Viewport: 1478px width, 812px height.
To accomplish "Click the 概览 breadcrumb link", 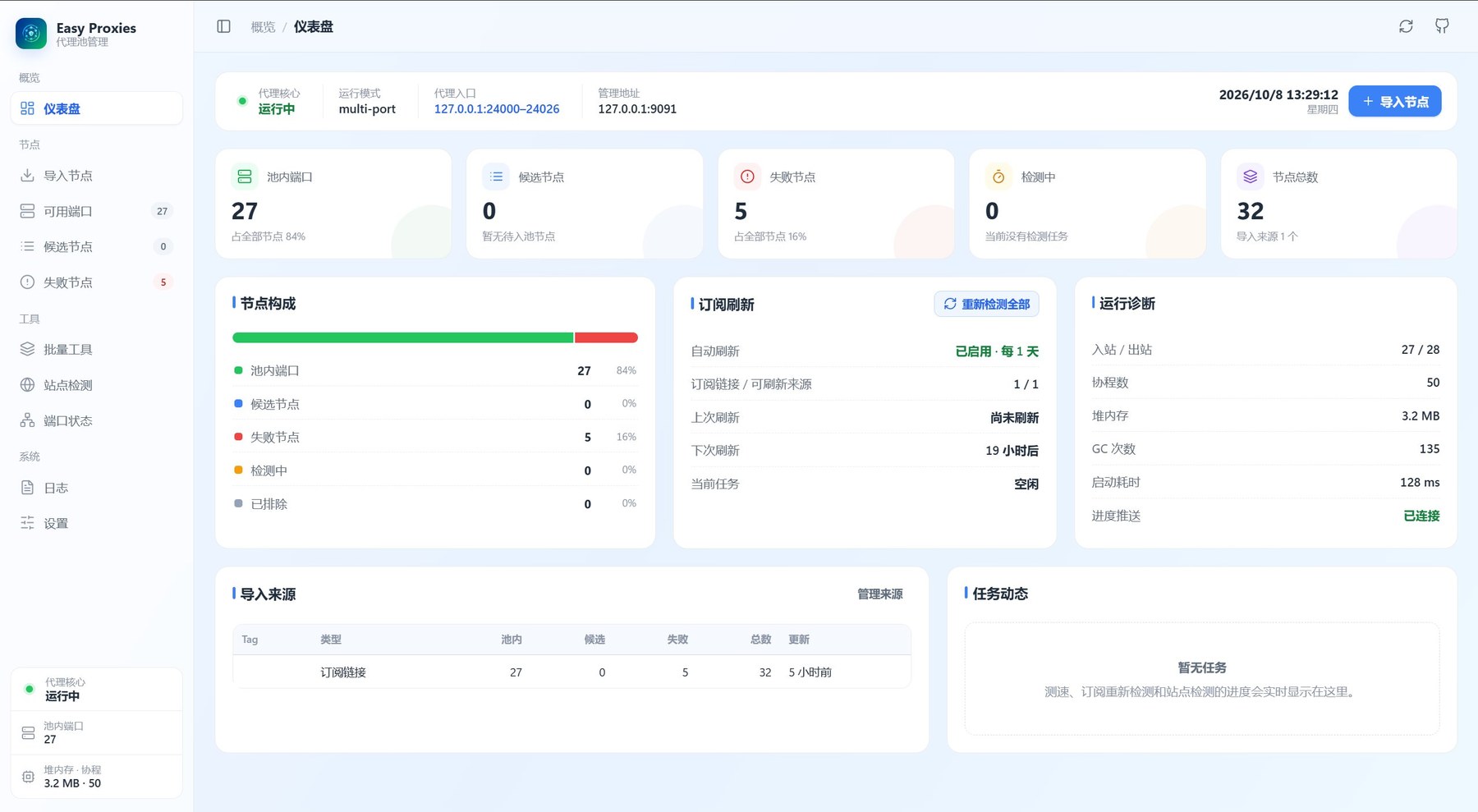I will tap(263, 27).
